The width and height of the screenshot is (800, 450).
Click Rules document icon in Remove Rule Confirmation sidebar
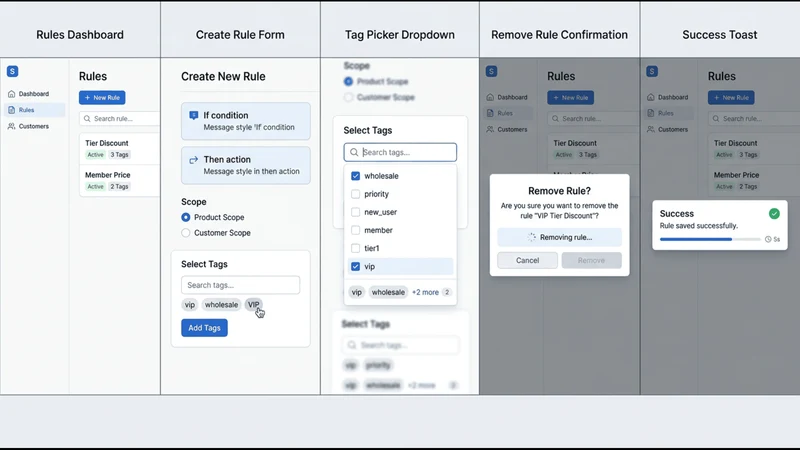tap(490, 113)
